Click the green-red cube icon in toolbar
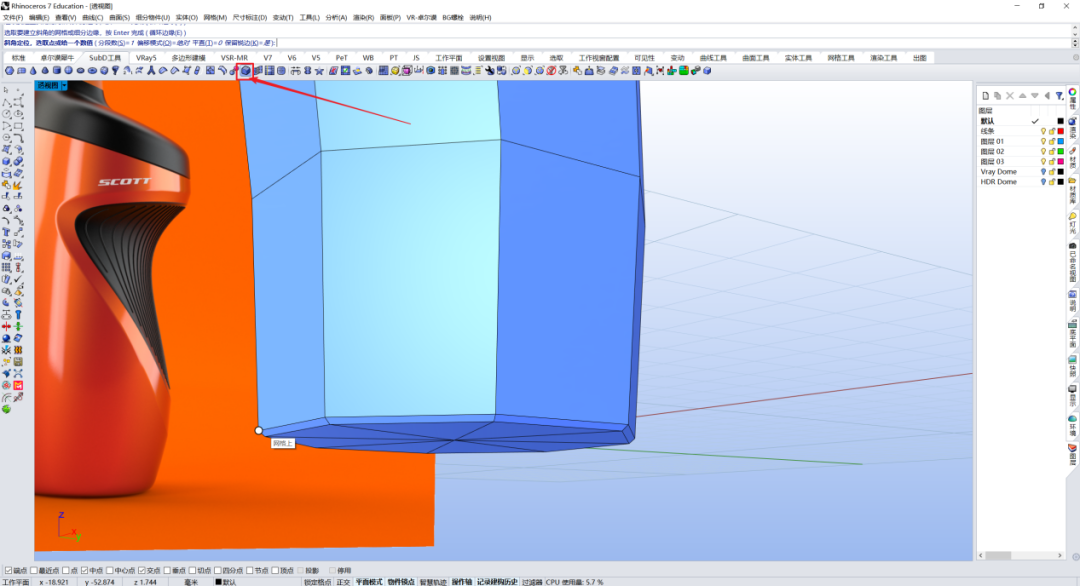The height and width of the screenshot is (586, 1080). pyautogui.click(x=684, y=70)
